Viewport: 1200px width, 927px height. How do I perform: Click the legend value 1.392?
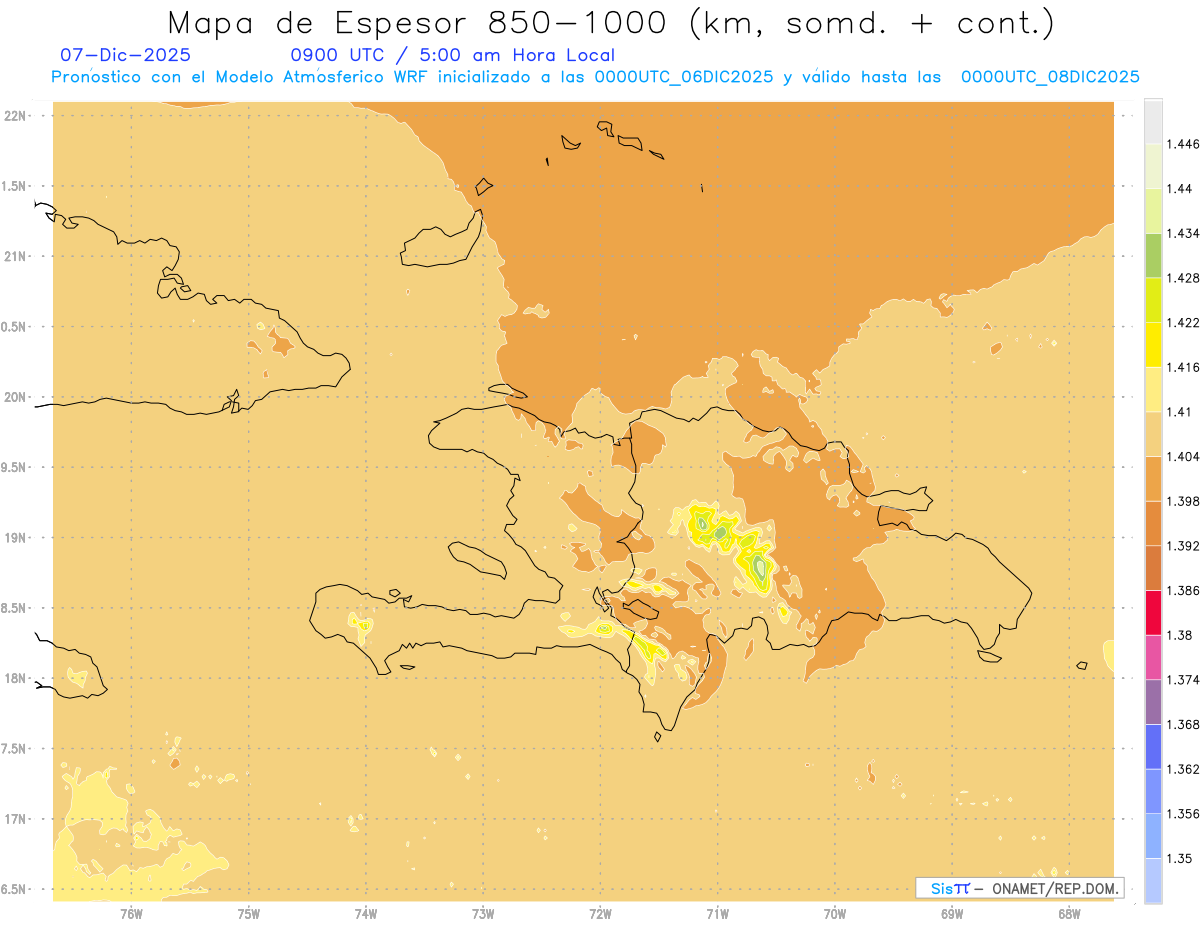pyautogui.click(x=1185, y=546)
